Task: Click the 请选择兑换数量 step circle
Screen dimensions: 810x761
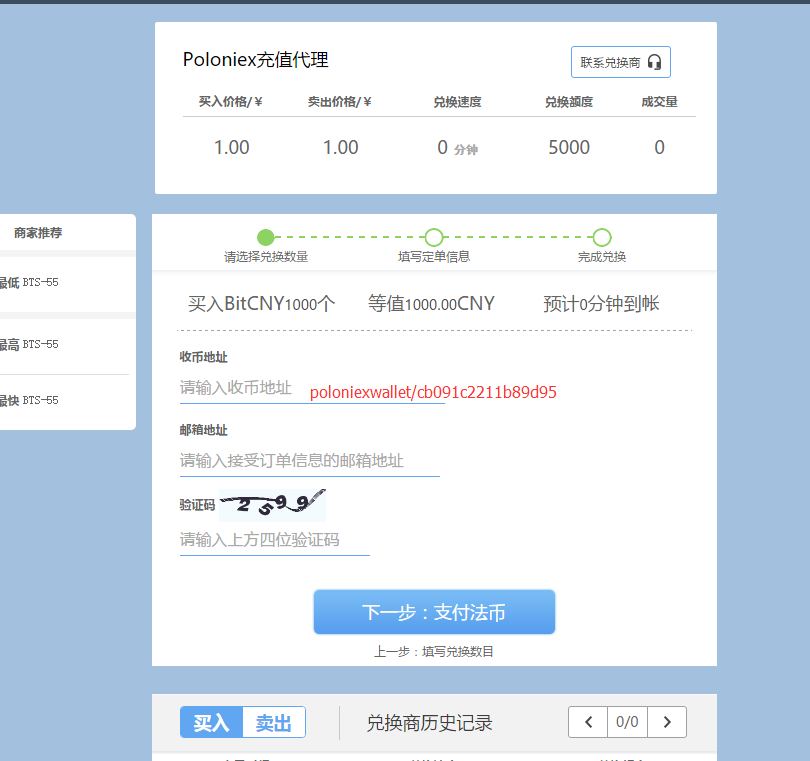Action: tap(266, 237)
